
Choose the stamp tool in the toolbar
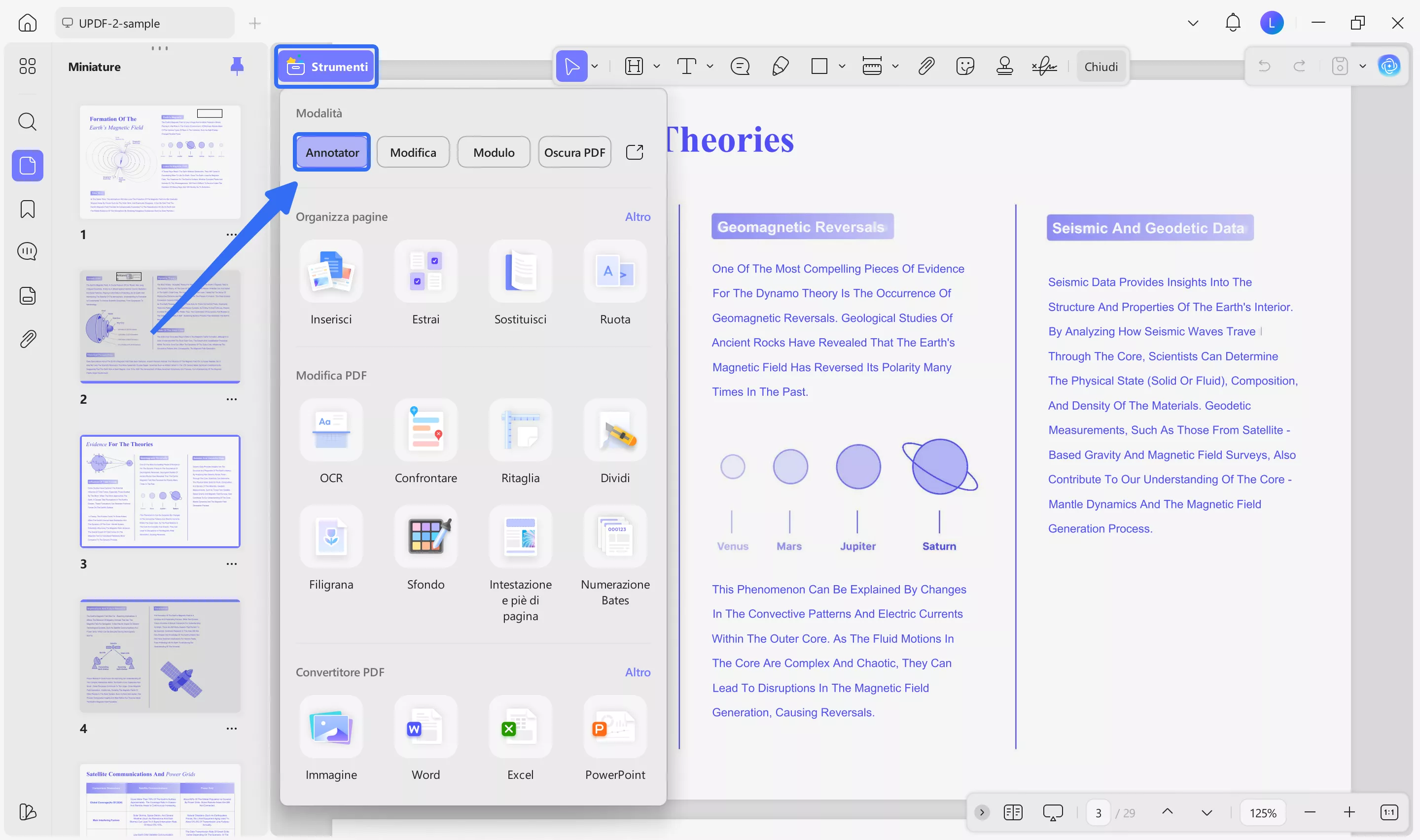pyautogui.click(x=1004, y=66)
